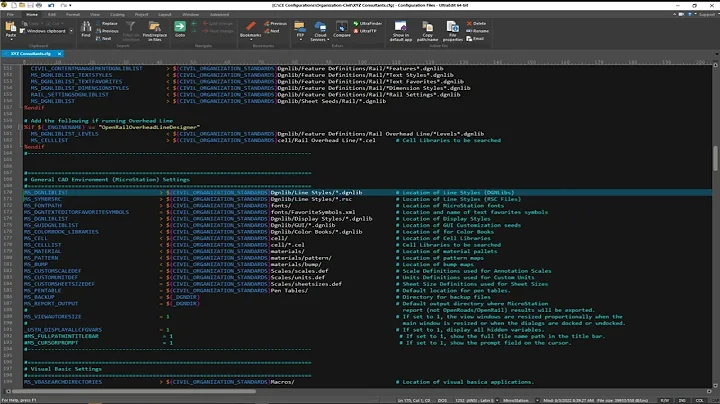Image resolution: width=720 pixels, height=404 pixels.
Task: Toggle COL column mode in status bar
Action: click(699, 401)
